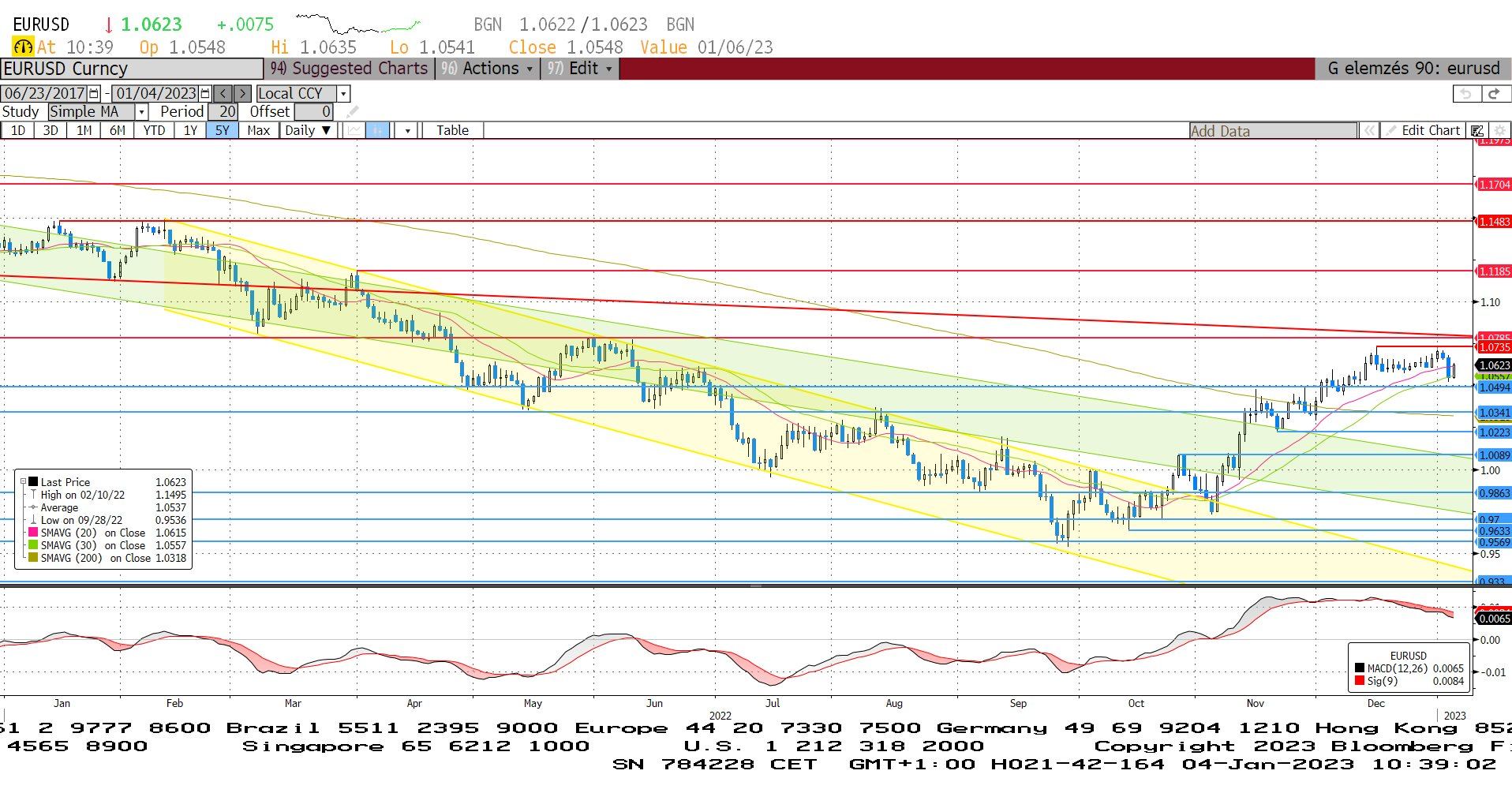
Task: Shift date range backward with left arrow
Action: point(223,93)
